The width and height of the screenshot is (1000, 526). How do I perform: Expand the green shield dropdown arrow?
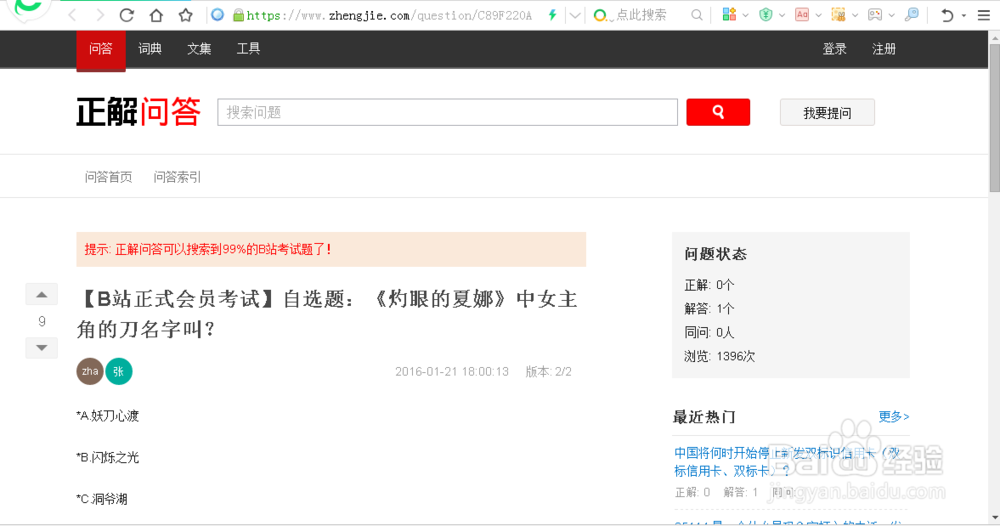click(782, 15)
